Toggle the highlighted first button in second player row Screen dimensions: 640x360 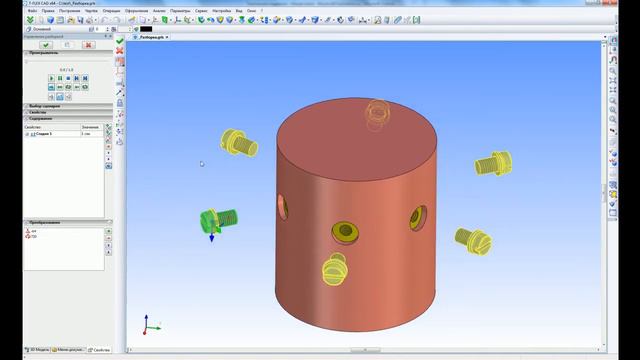(x=51, y=87)
